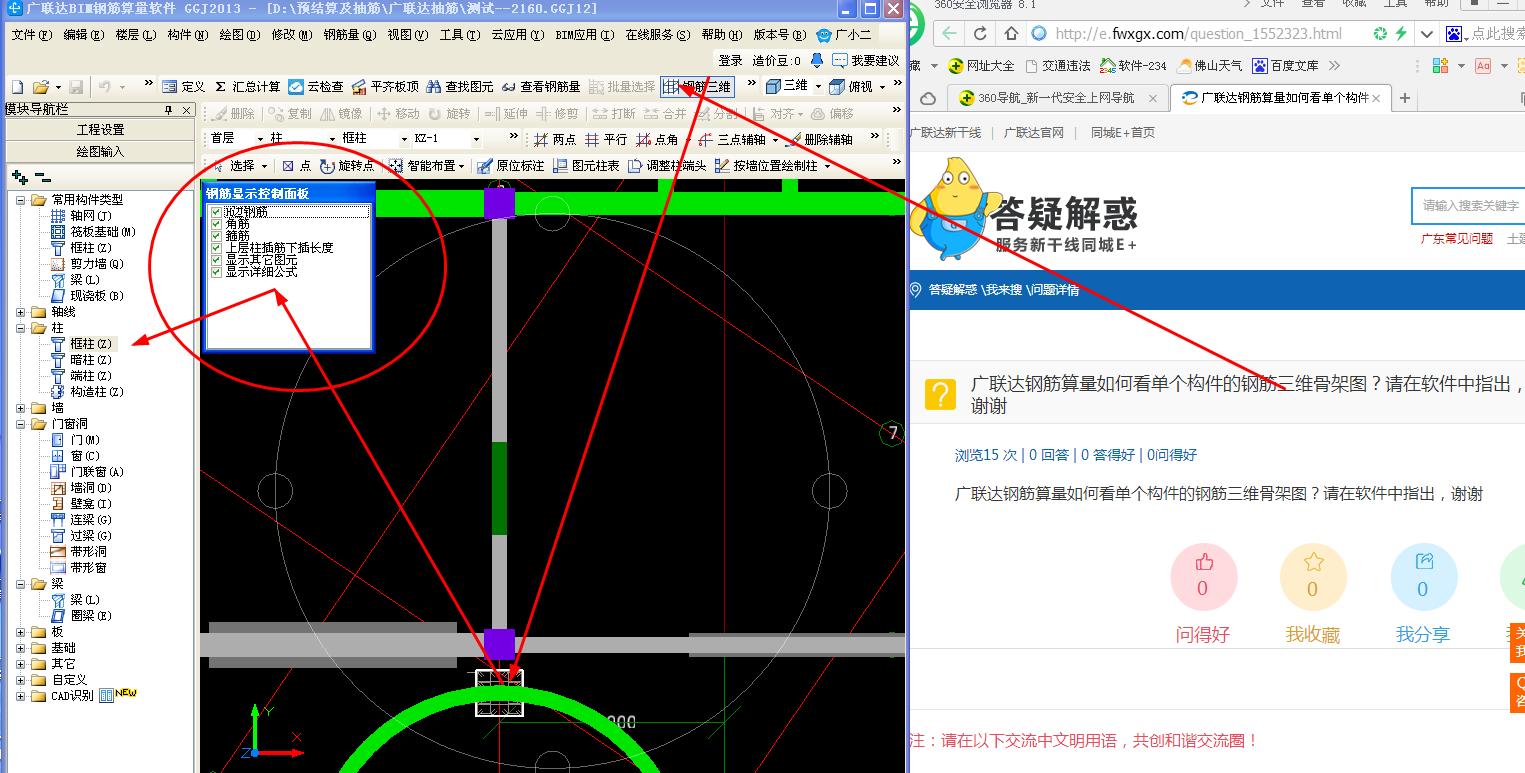Viewport: 1525px width, 773px height.
Task: Select 两点 two-point axis tool
Action: pyautogui.click(x=555, y=139)
